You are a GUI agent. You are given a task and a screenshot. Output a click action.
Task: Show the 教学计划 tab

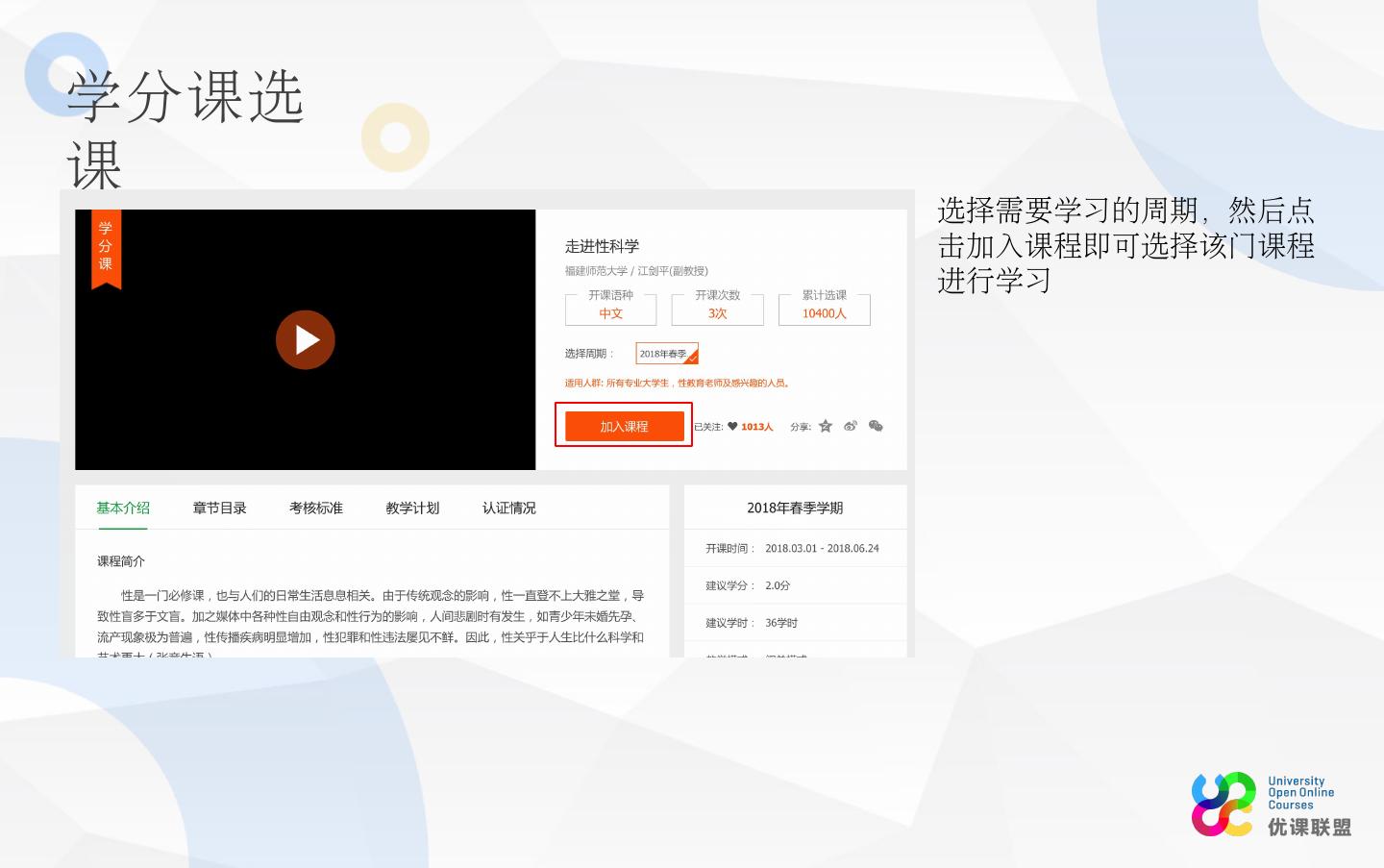coord(412,508)
